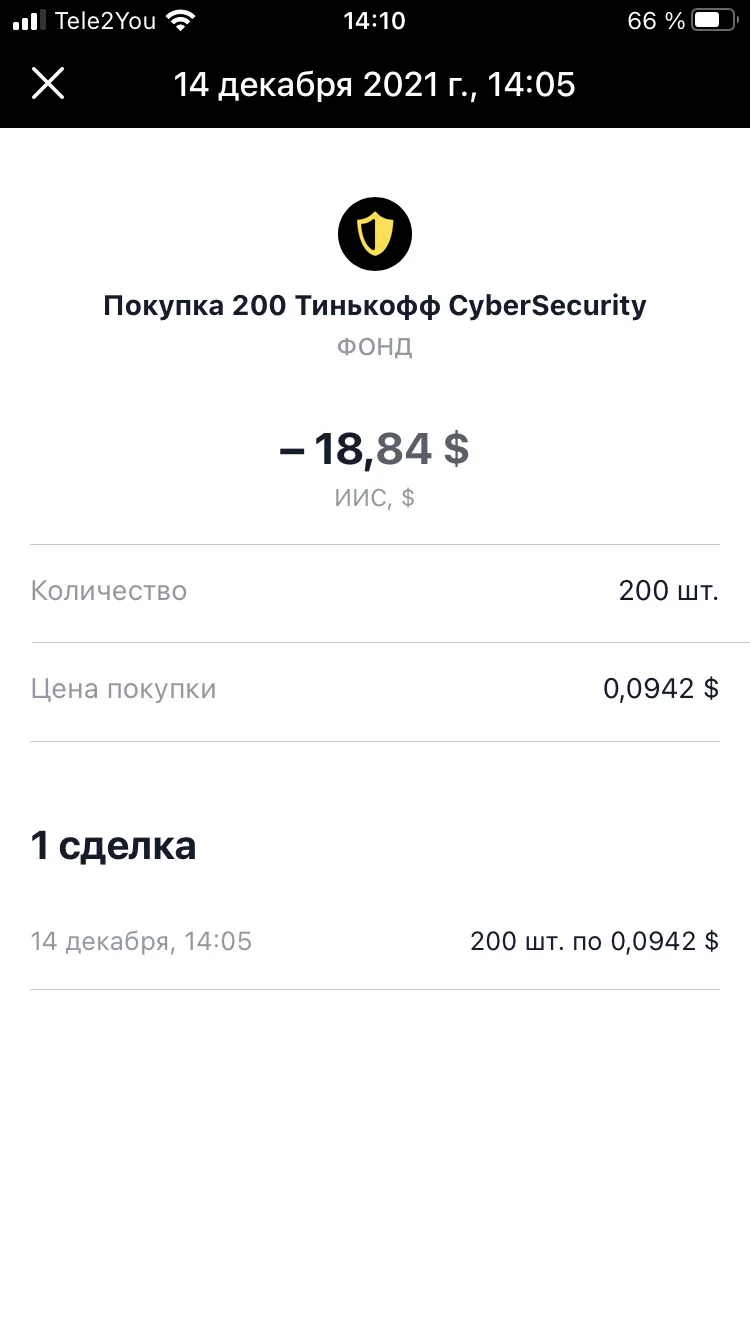
Task: Select the Цена покупки row
Action: pyautogui.click(x=375, y=689)
